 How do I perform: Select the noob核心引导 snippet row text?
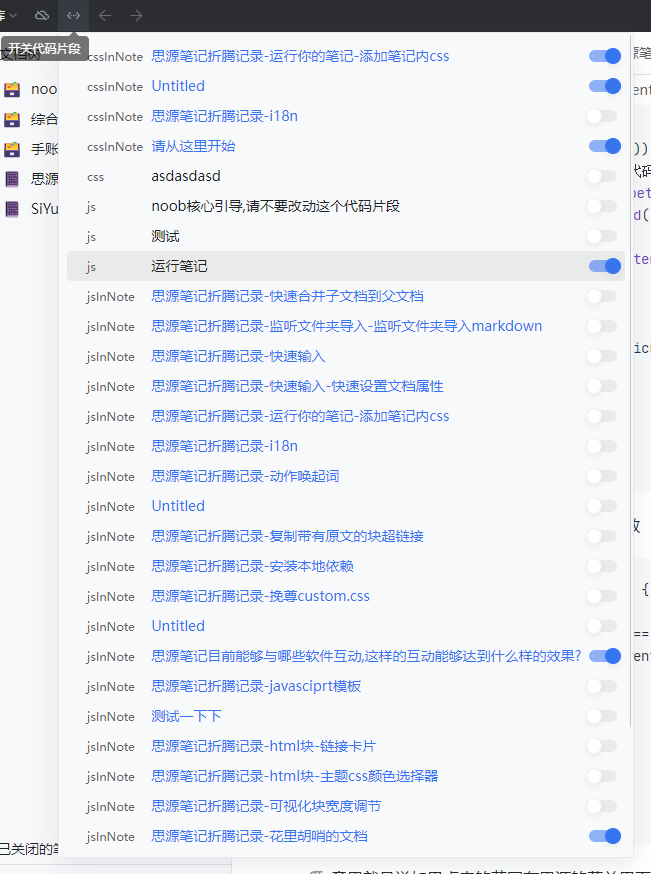[275, 206]
